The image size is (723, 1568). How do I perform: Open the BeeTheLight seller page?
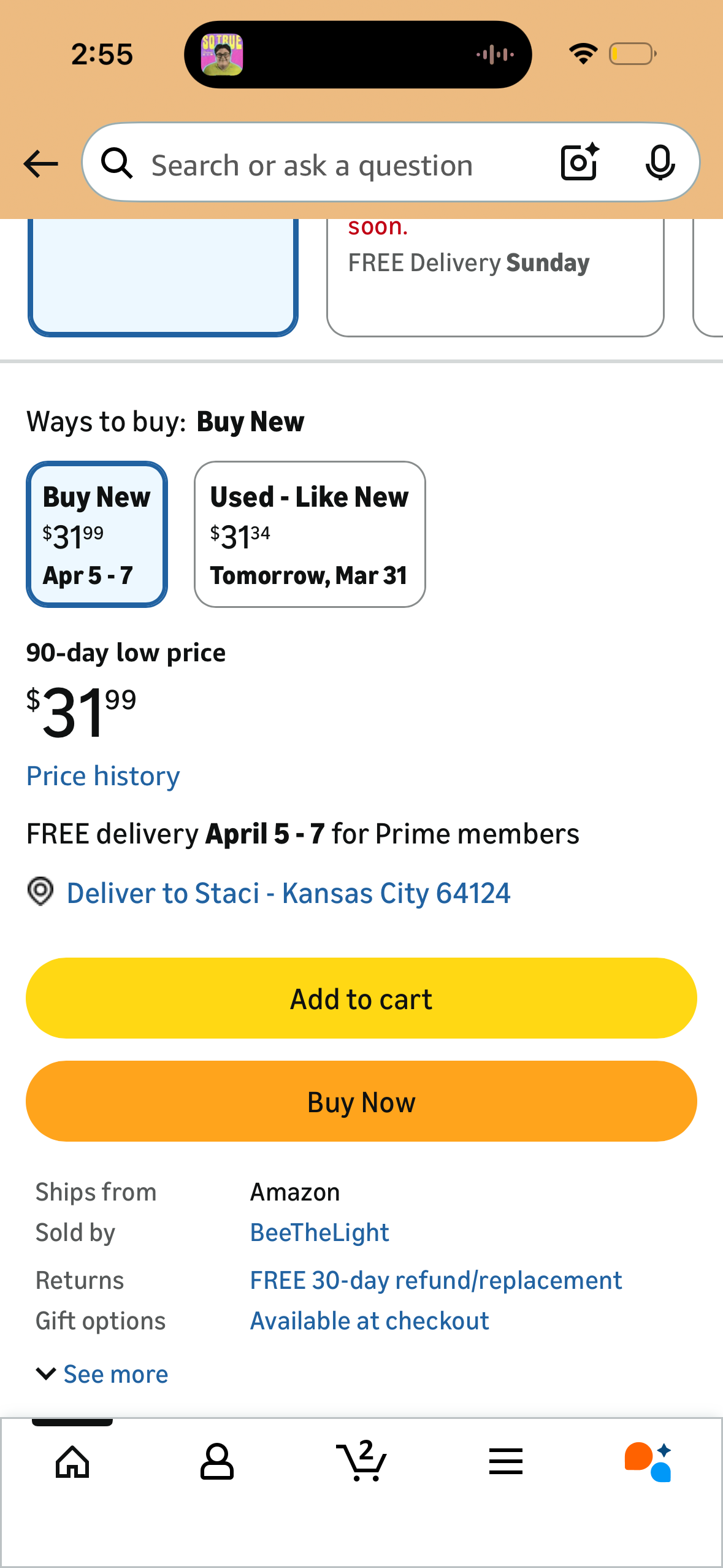coord(319,1232)
